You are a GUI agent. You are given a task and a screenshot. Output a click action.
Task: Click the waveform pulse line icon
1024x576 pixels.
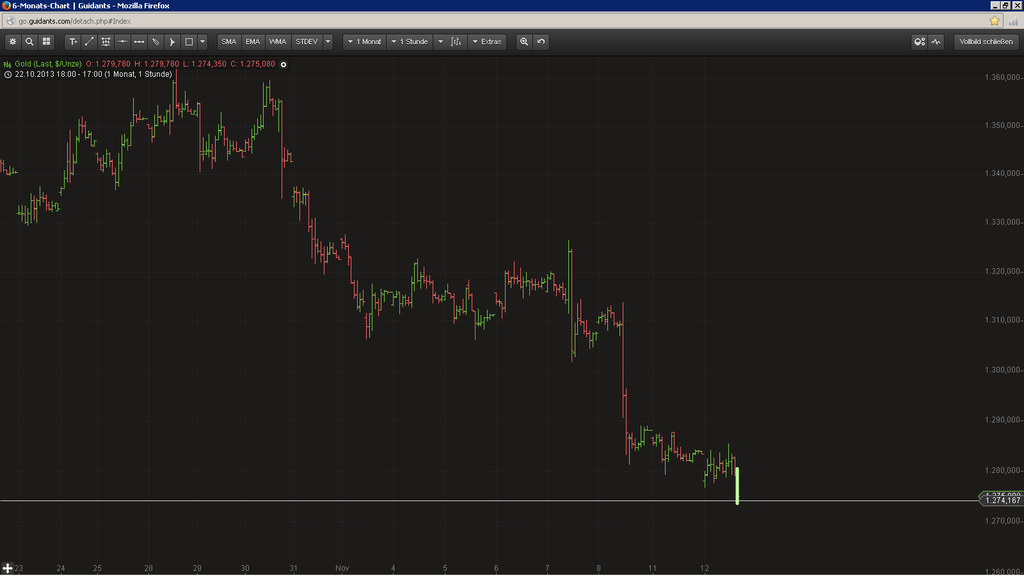(x=936, y=42)
